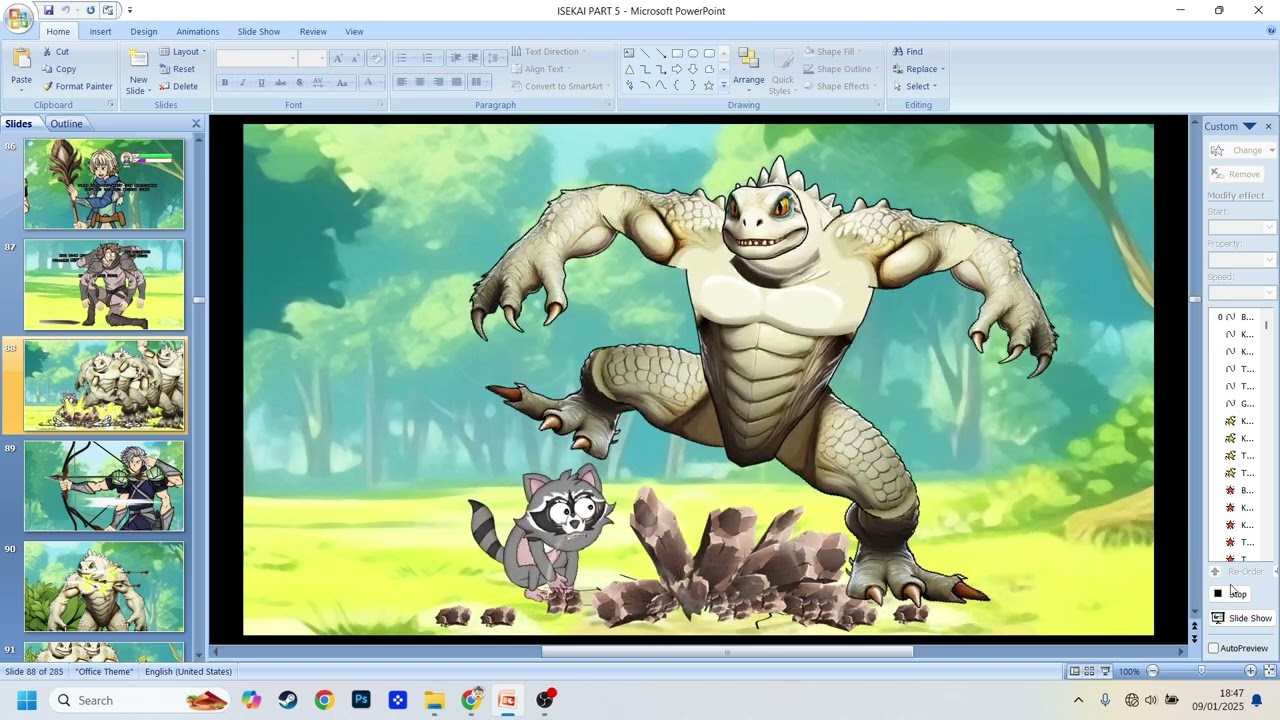
Task: Reset the slide layout
Action: point(176,69)
